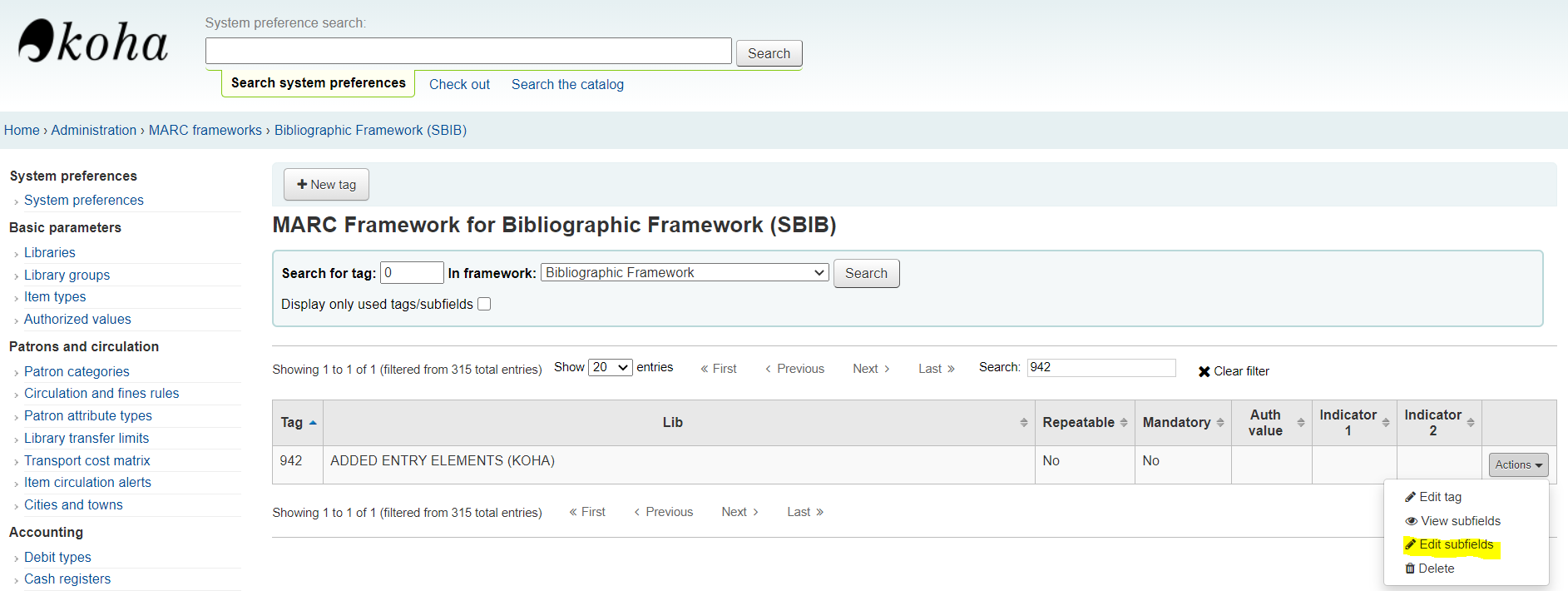The image size is (1568, 591).
Task: Open Cities and towns link
Action: [x=73, y=504]
